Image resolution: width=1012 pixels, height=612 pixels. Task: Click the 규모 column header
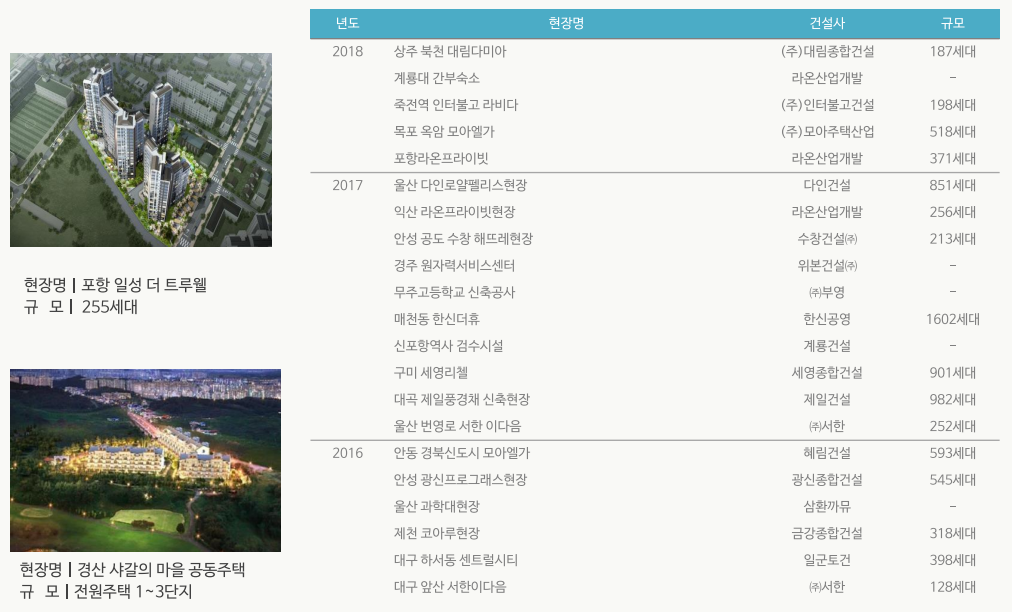click(x=953, y=23)
